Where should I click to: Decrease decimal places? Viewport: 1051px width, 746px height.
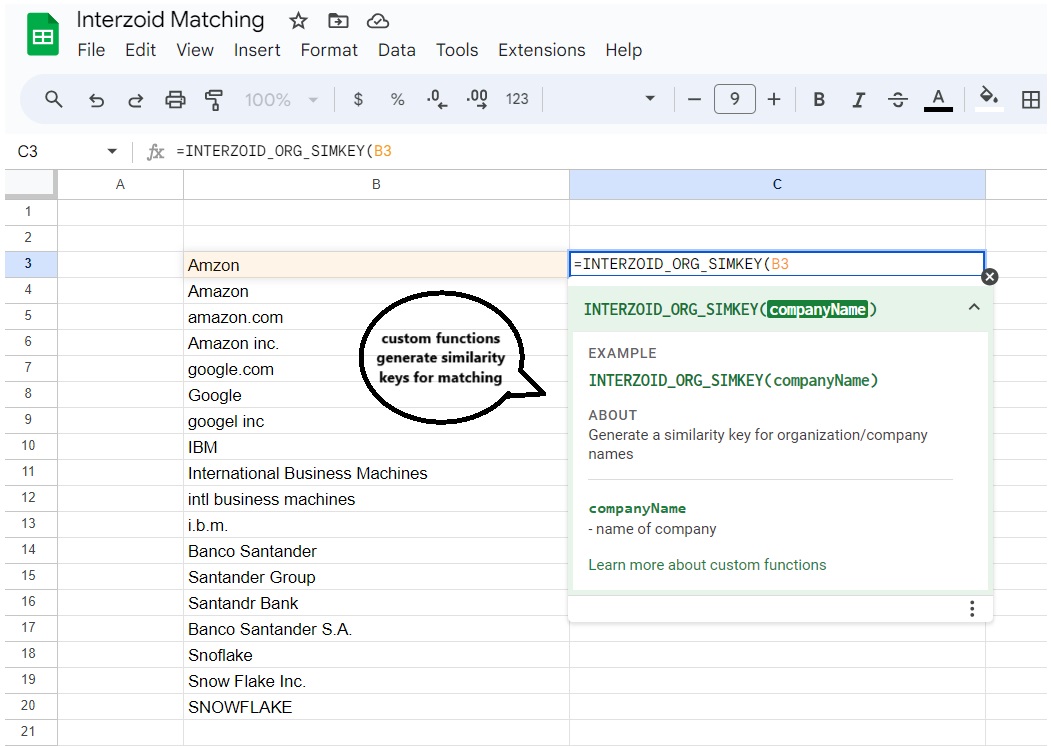pyautogui.click(x=436, y=100)
